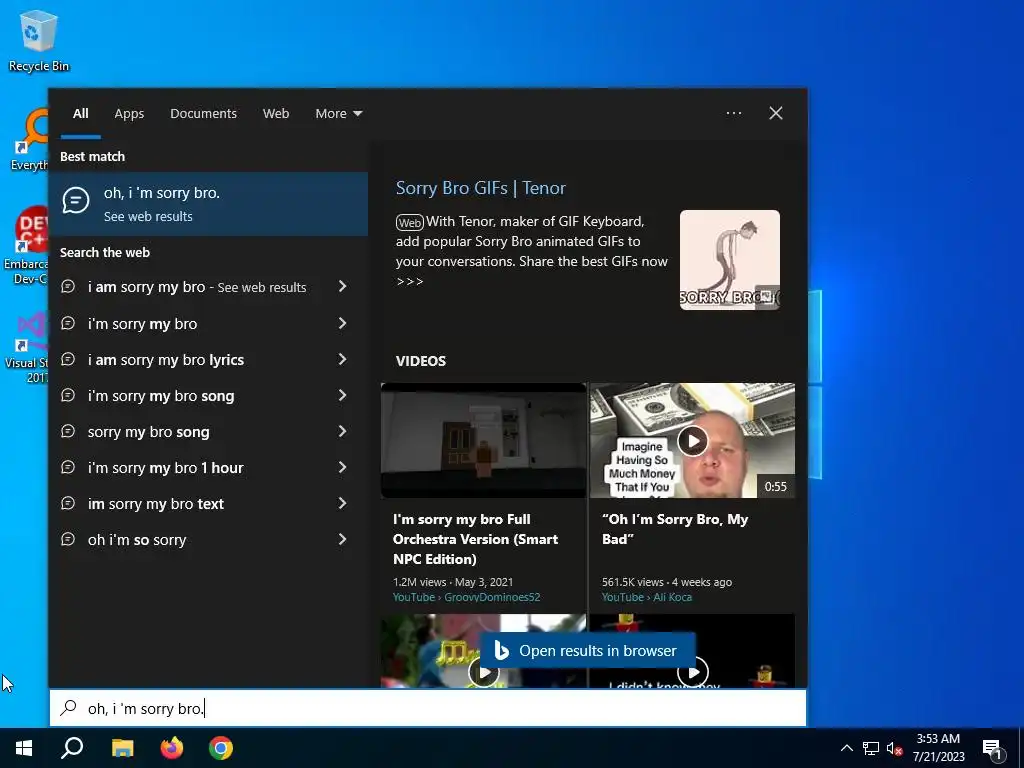This screenshot has width=1024, height=768.
Task: Expand arrow for 'im sorry my bro text'
Action: (342, 502)
